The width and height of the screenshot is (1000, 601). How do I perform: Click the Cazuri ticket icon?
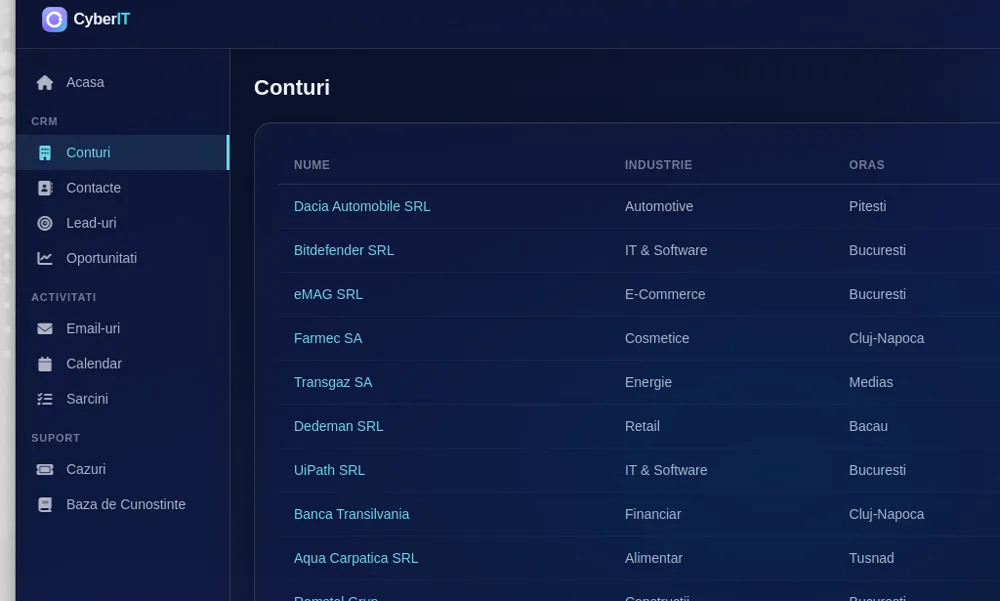click(x=45, y=469)
